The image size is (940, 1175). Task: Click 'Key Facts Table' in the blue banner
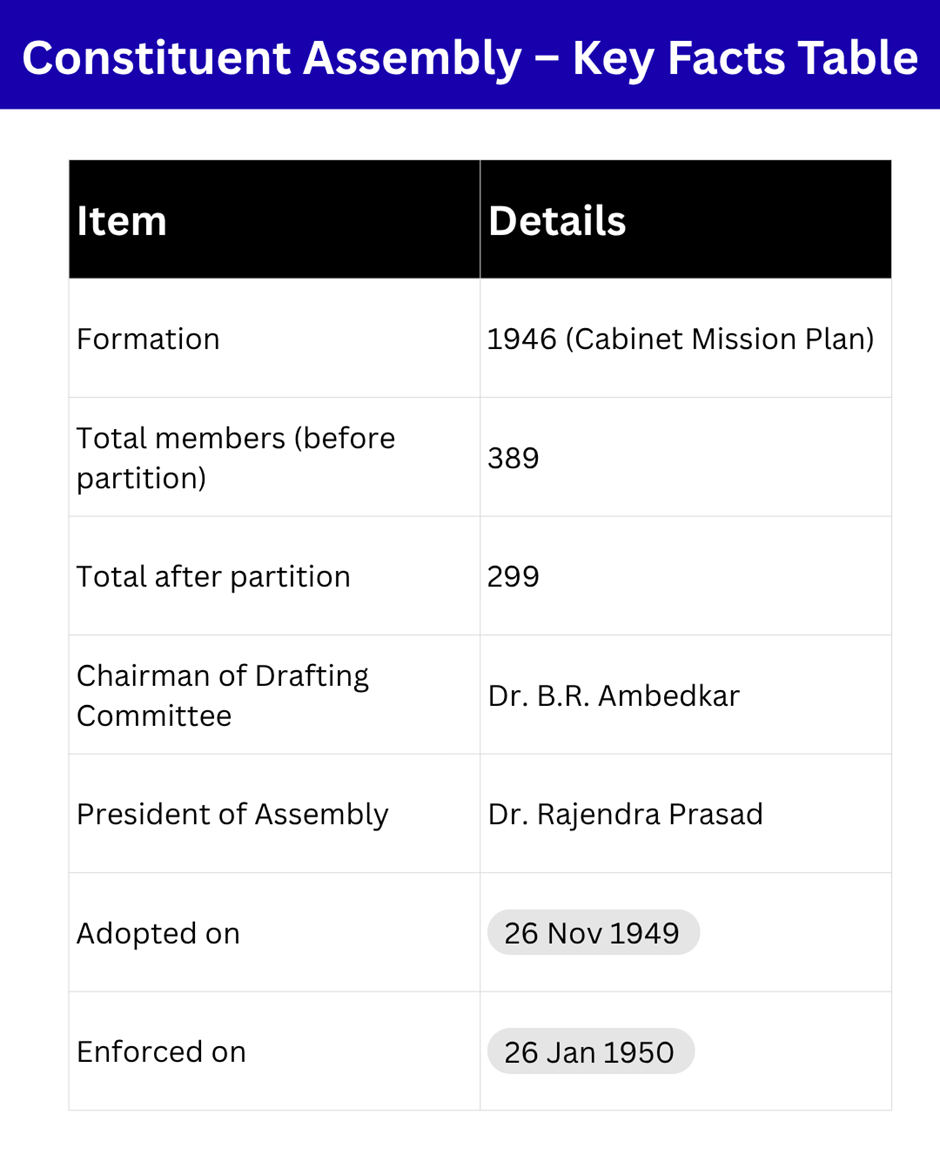click(744, 58)
